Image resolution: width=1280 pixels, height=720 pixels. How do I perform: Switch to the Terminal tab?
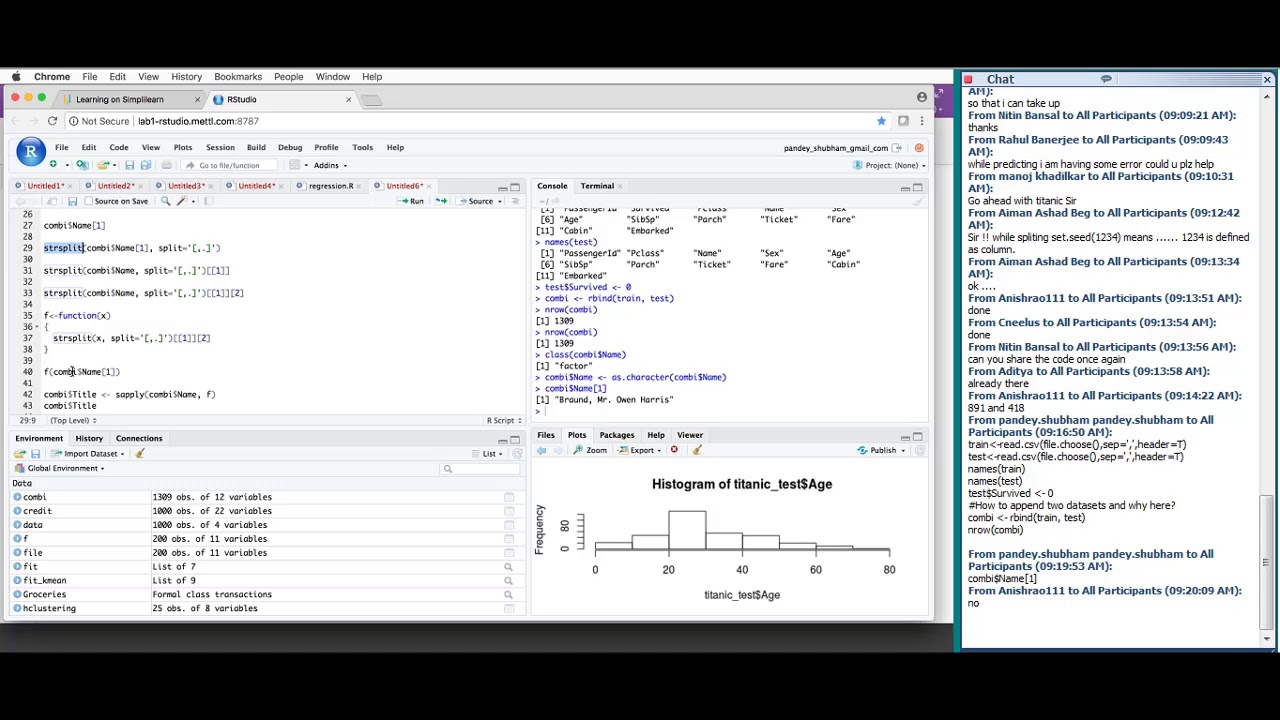click(597, 186)
